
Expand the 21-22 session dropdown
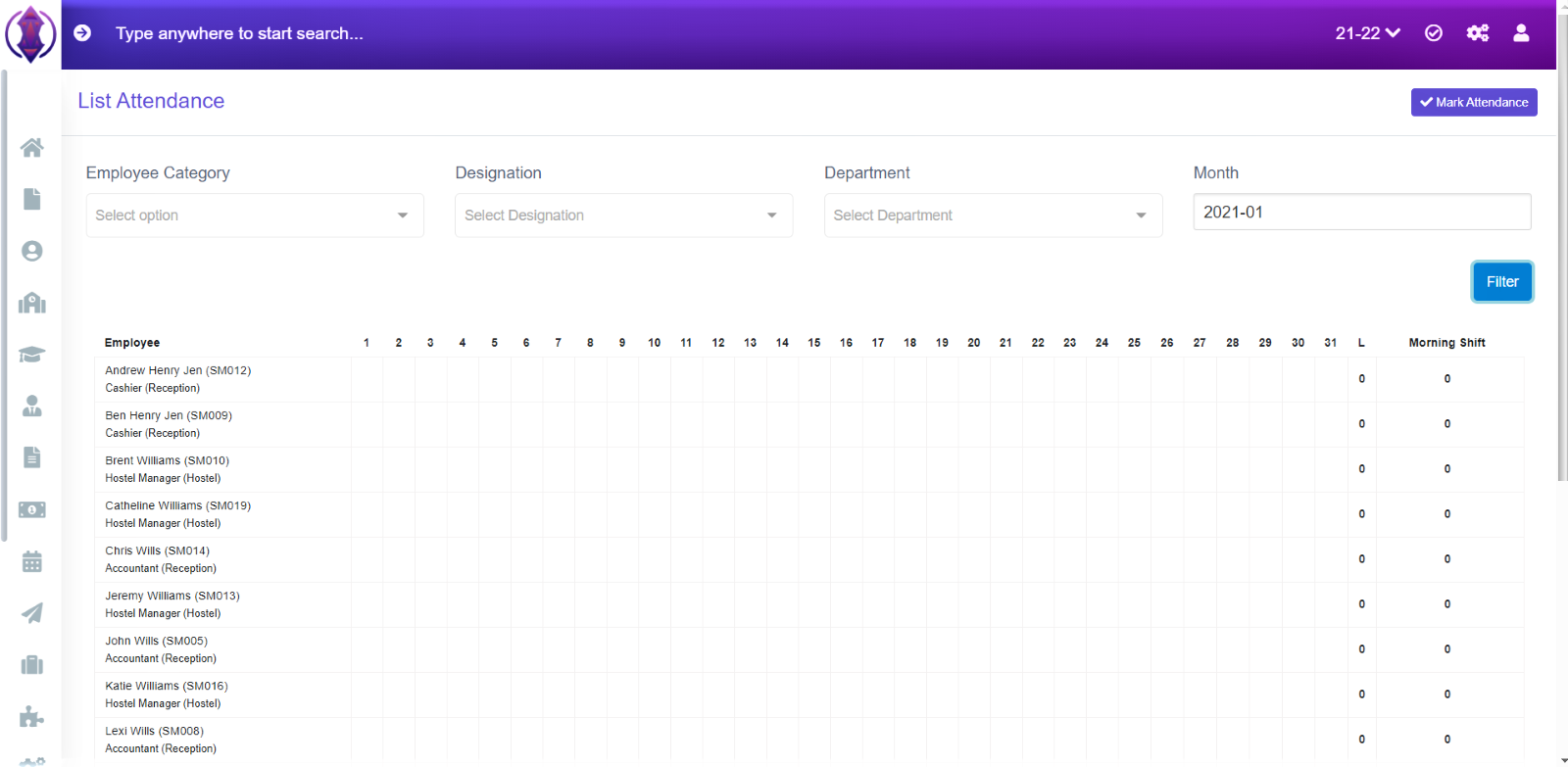pyautogui.click(x=1367, y=33)
